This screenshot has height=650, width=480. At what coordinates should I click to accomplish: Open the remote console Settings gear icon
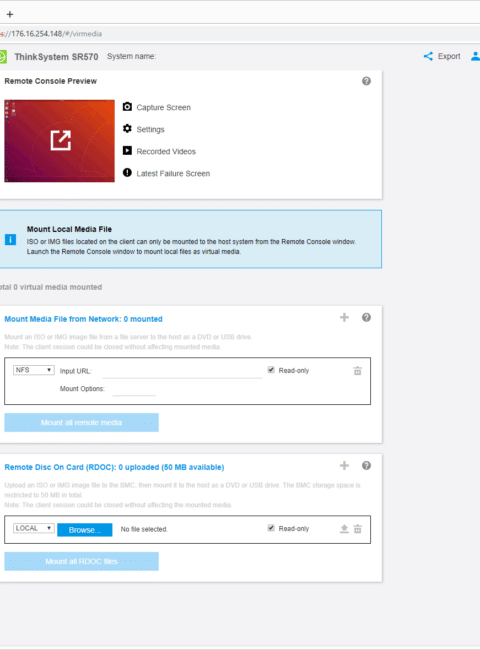click(x=127, y=129)
